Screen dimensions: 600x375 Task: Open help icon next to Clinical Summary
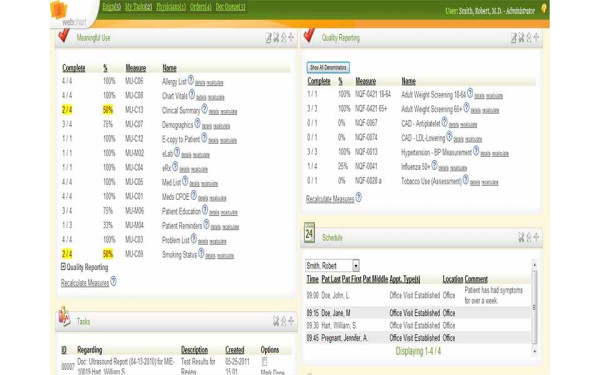tap(204, 109)
